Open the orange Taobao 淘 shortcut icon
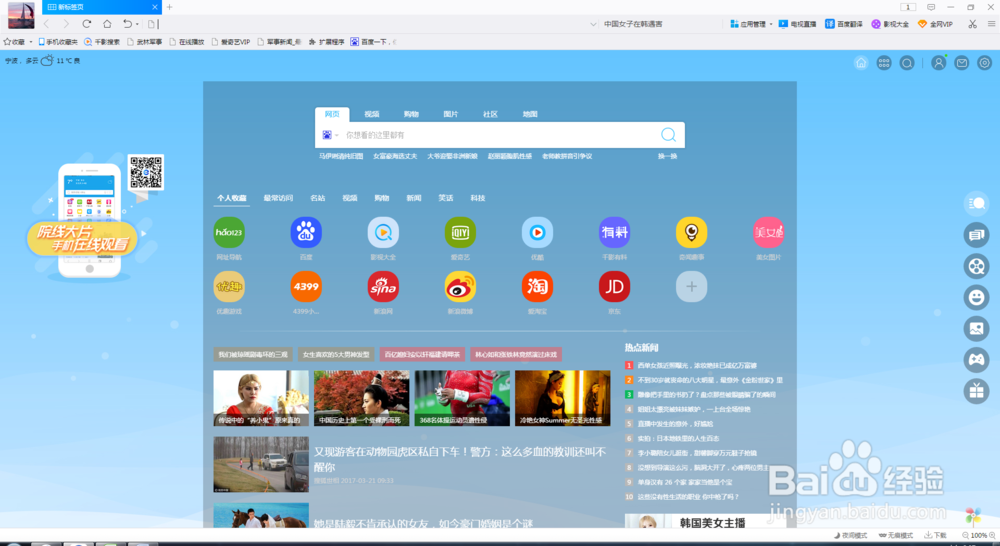This screenshot has height=546, width=1000. 538,286
